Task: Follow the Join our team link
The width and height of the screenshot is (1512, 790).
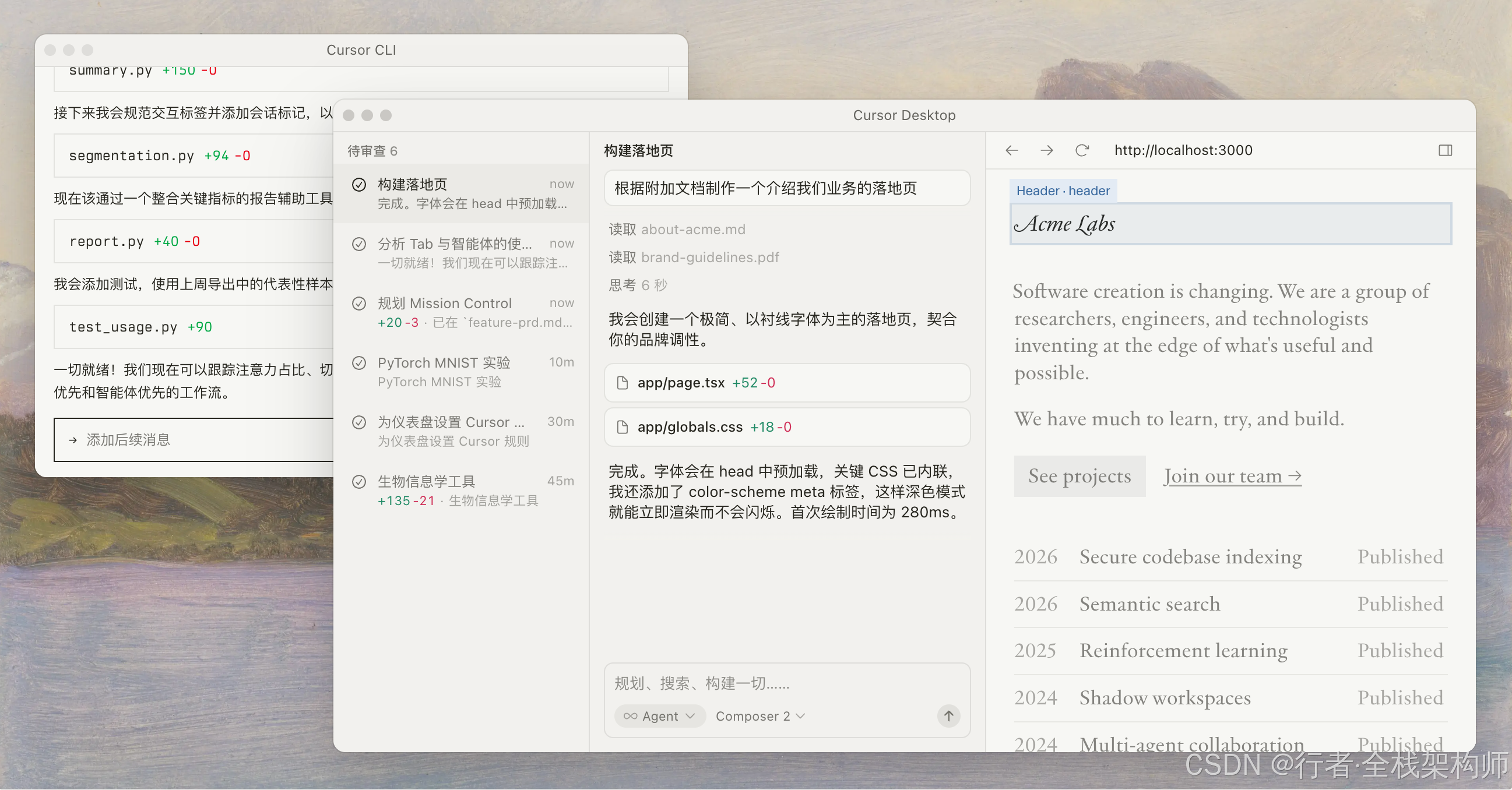Action: tap(1232, 476)
